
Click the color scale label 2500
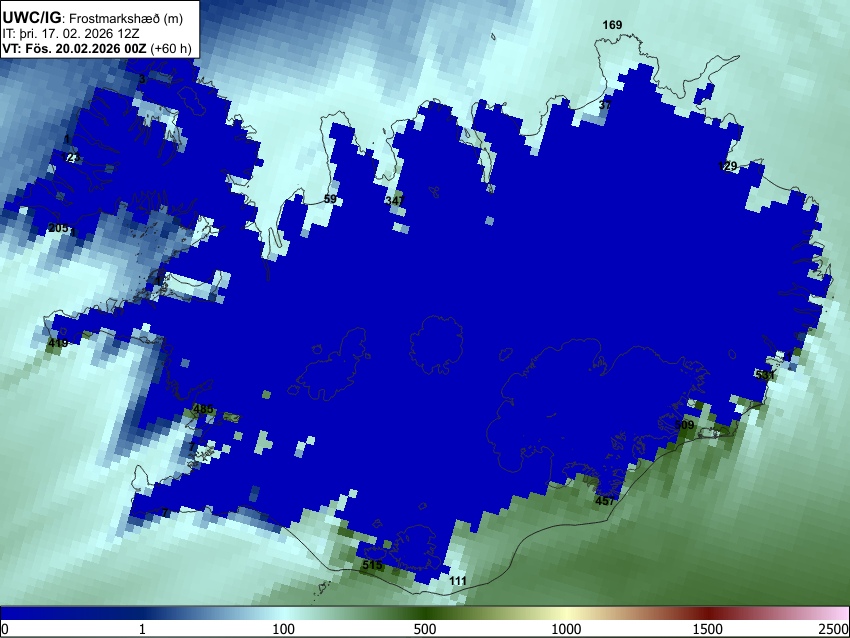(x=834, y=629)
